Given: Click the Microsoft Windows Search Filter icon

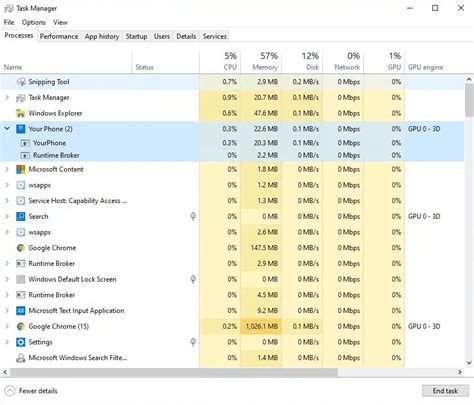Looking at the screenshot, I should tap(21, 358).
